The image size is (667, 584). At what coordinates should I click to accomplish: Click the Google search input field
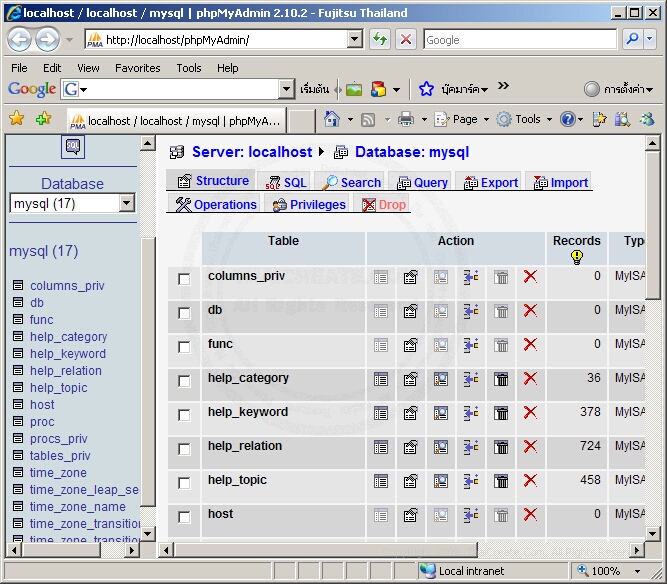point(520,40)
